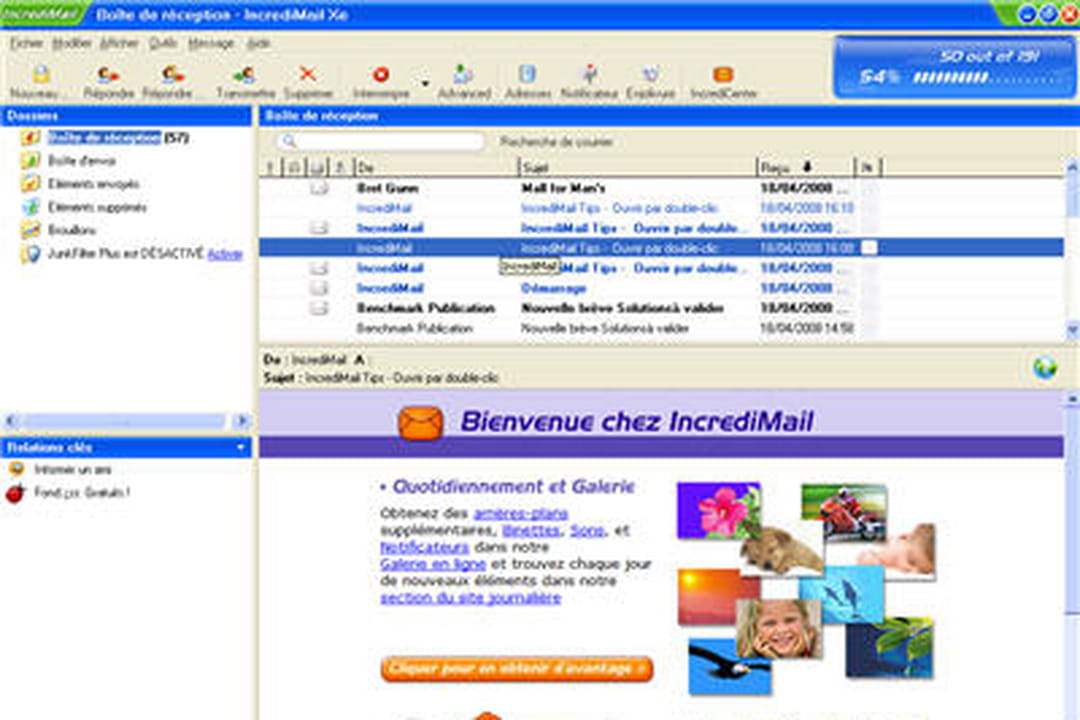Click in the Recherche de courrier search field

[380, 141]
